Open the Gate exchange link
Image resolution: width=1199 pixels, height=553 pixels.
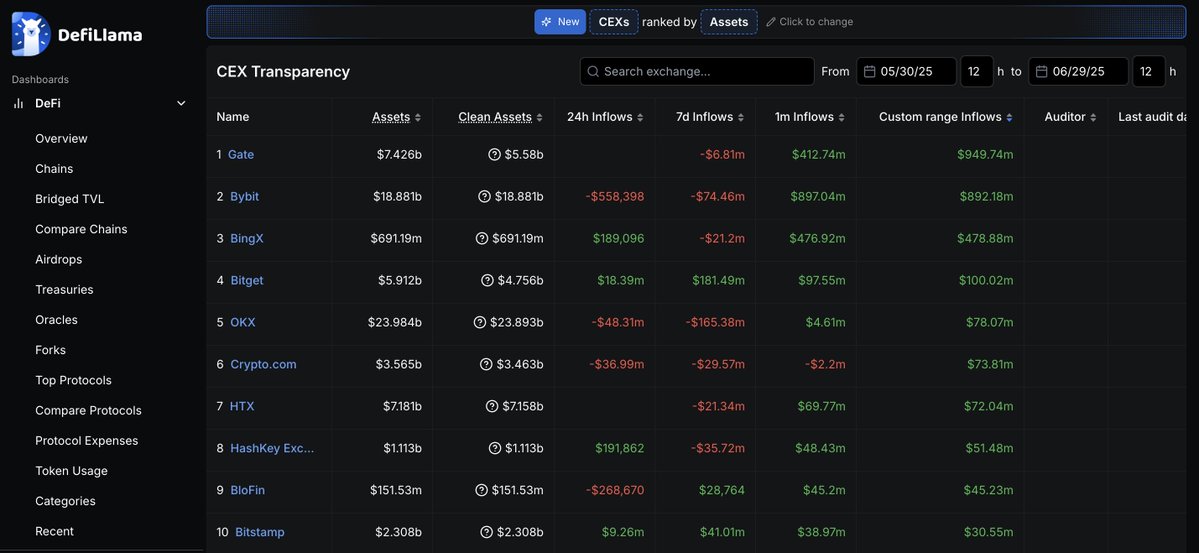coord(241,155)
